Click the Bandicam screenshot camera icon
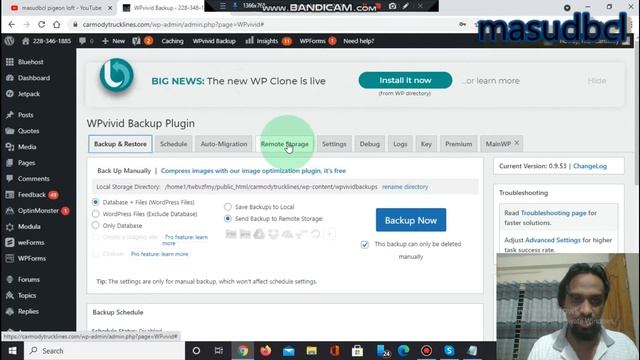Viewport: 640px width, 360px height. 392,6
